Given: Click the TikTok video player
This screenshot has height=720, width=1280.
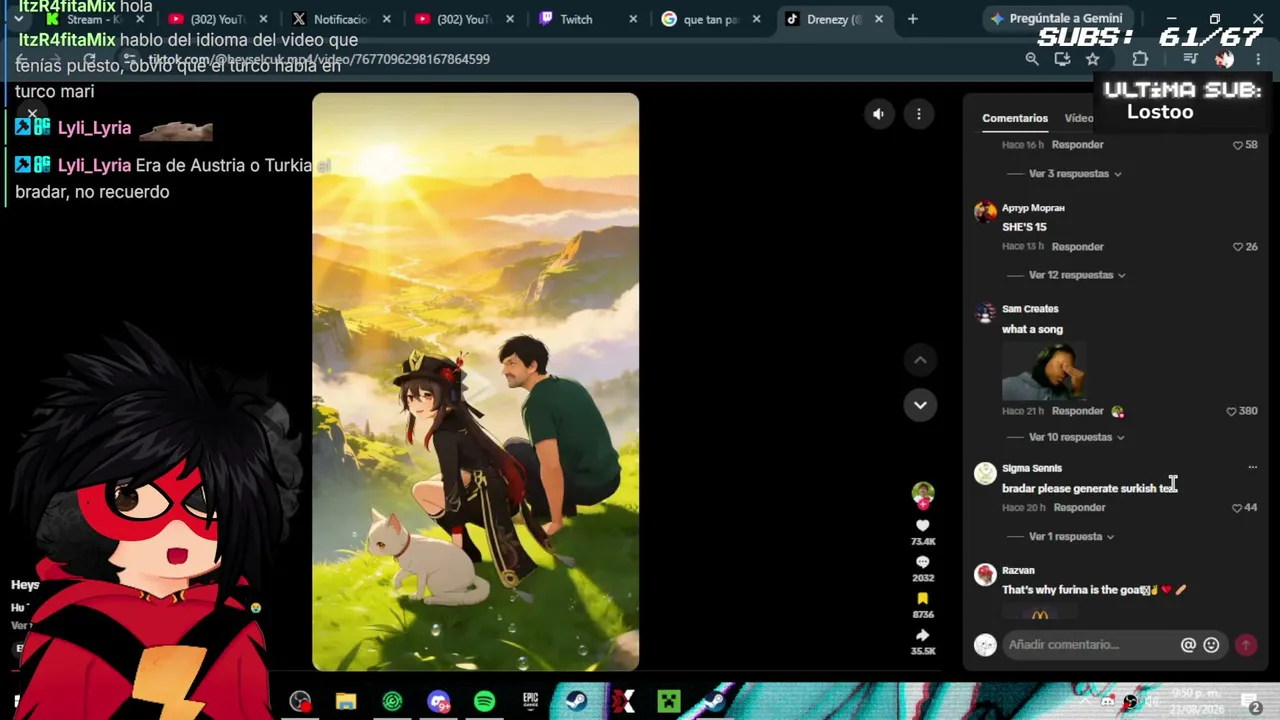Looking at the screenshot, I should pos(475,382).
